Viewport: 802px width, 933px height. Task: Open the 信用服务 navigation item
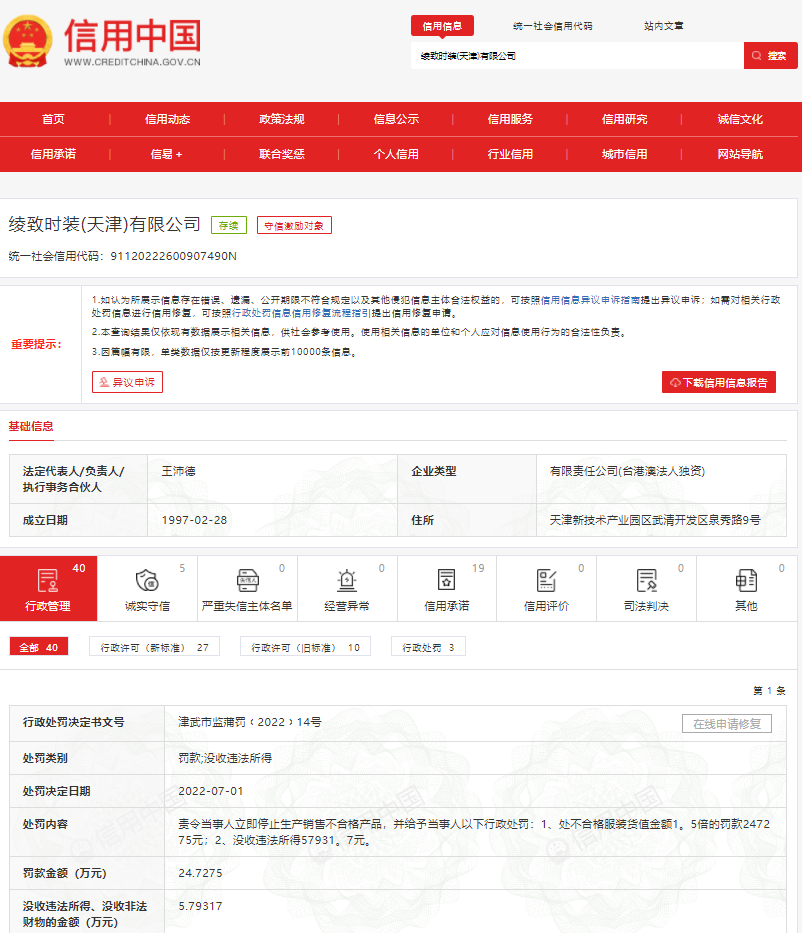510,119
